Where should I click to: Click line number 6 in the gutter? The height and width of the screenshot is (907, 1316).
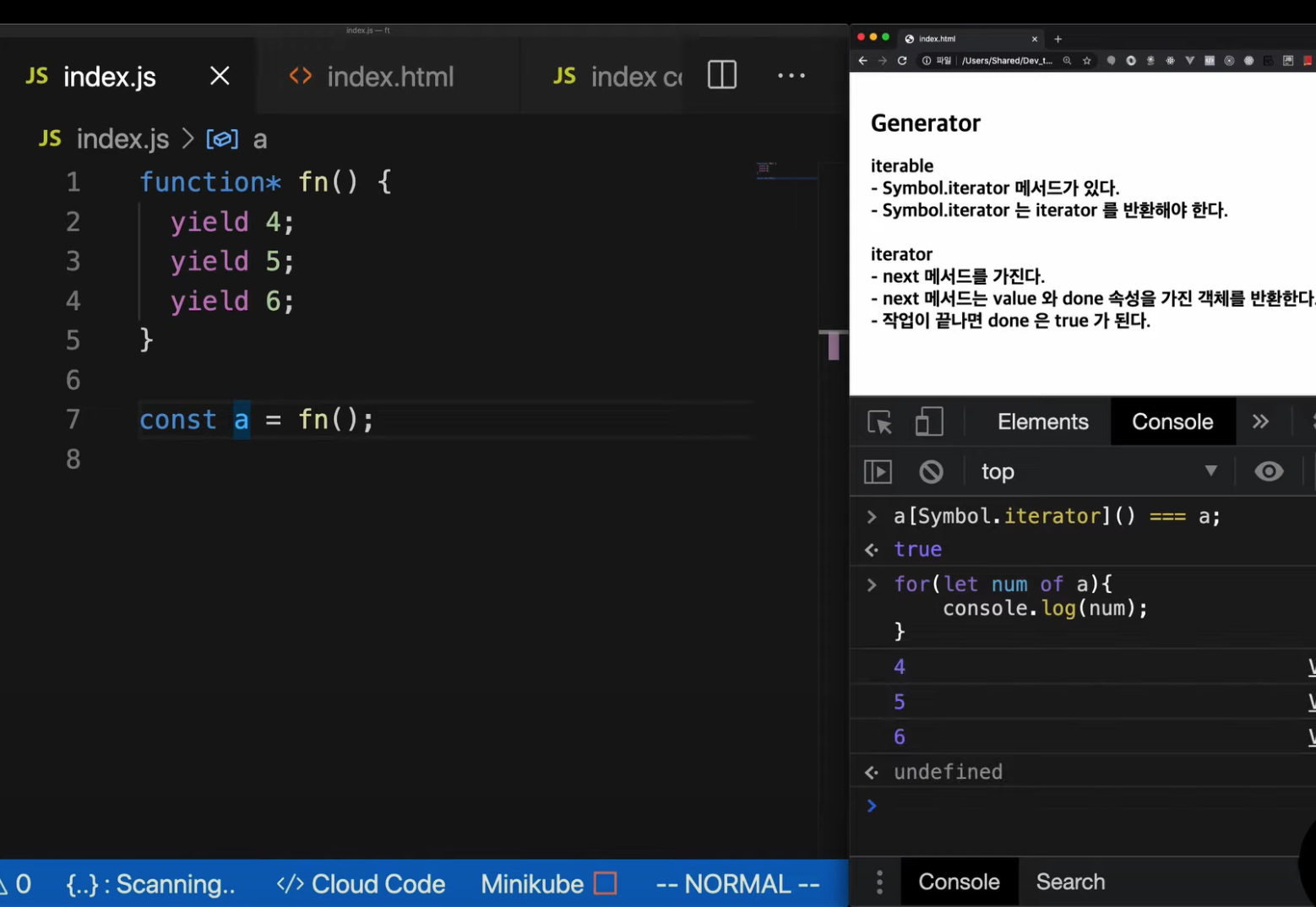[x=73, y=380]
